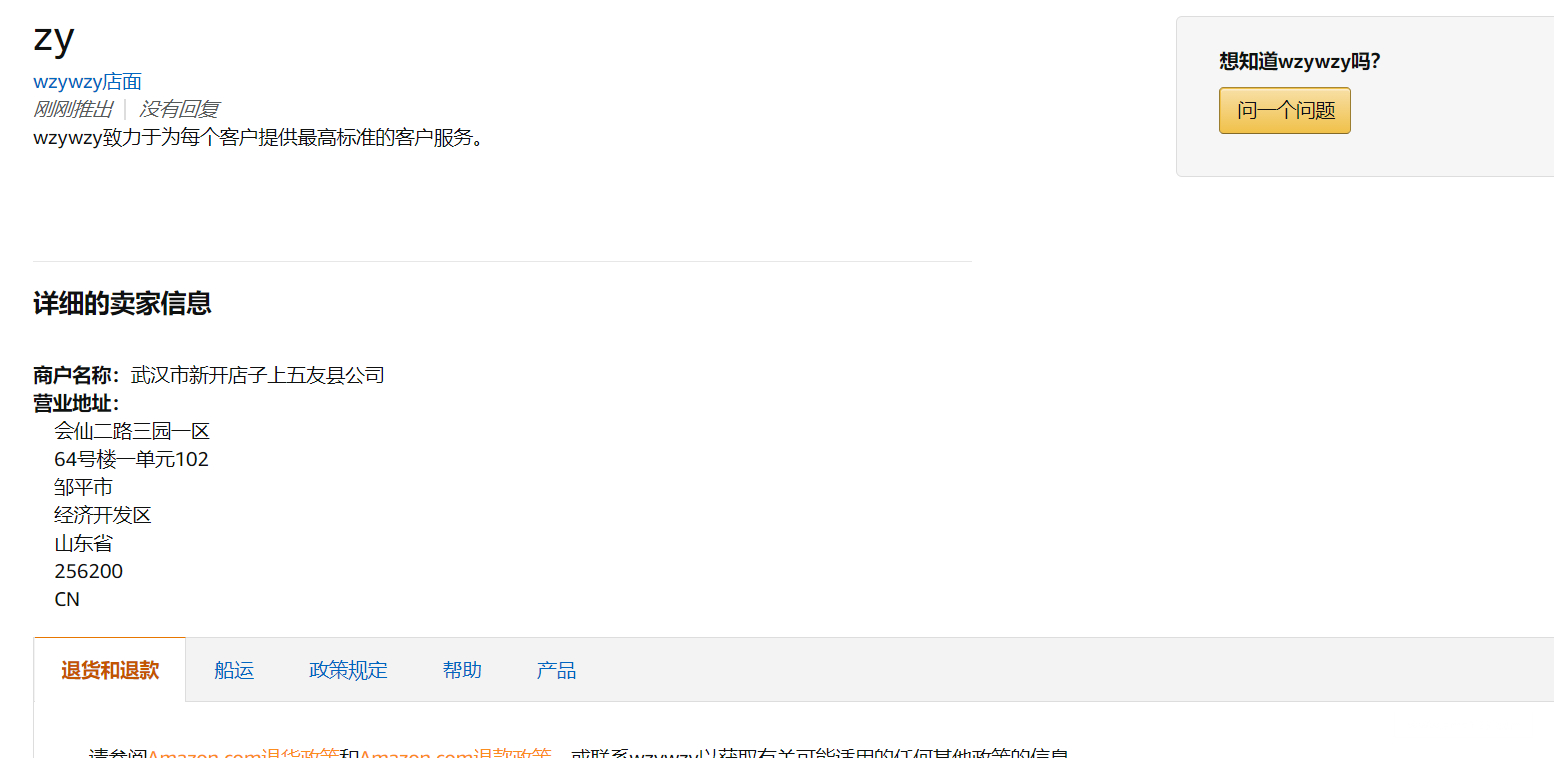1554x758 pixels.
Task: Click the 64号楼一单元102 address line
Action: pyautogui.click(x=132, y=459)
